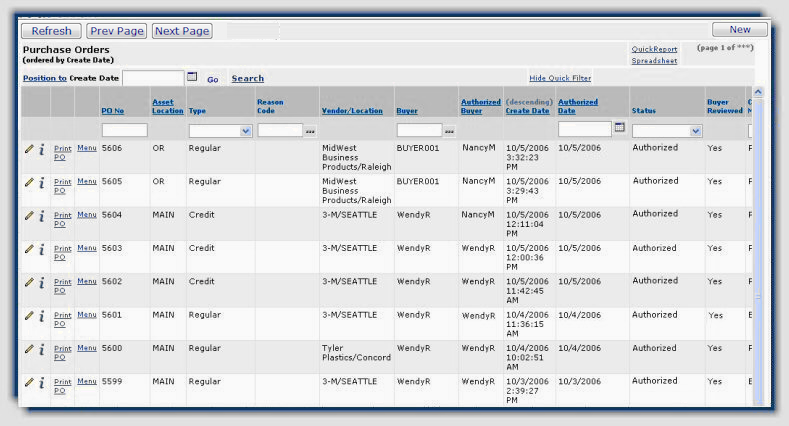This screenshot has width=789, height=426.
Task: View info icon for PO 5600
Action: [41, 349]
